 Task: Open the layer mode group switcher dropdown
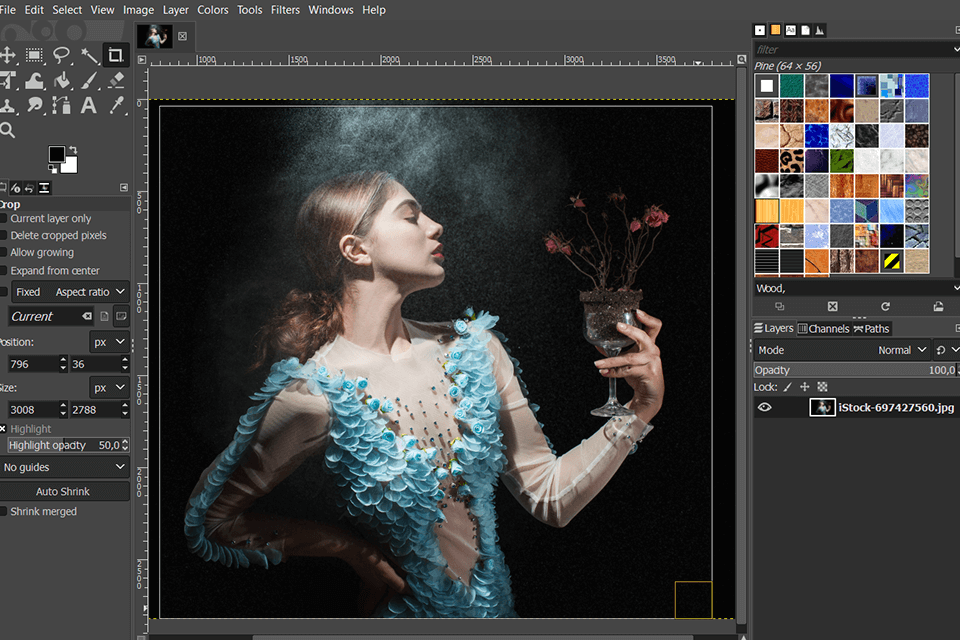(947, 350)
